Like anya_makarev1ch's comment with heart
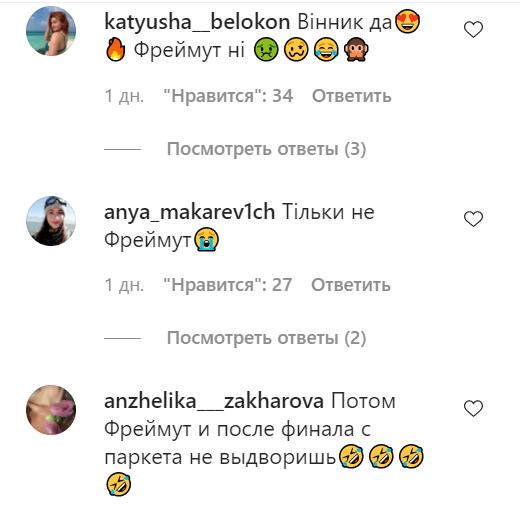 click(473, 219)
